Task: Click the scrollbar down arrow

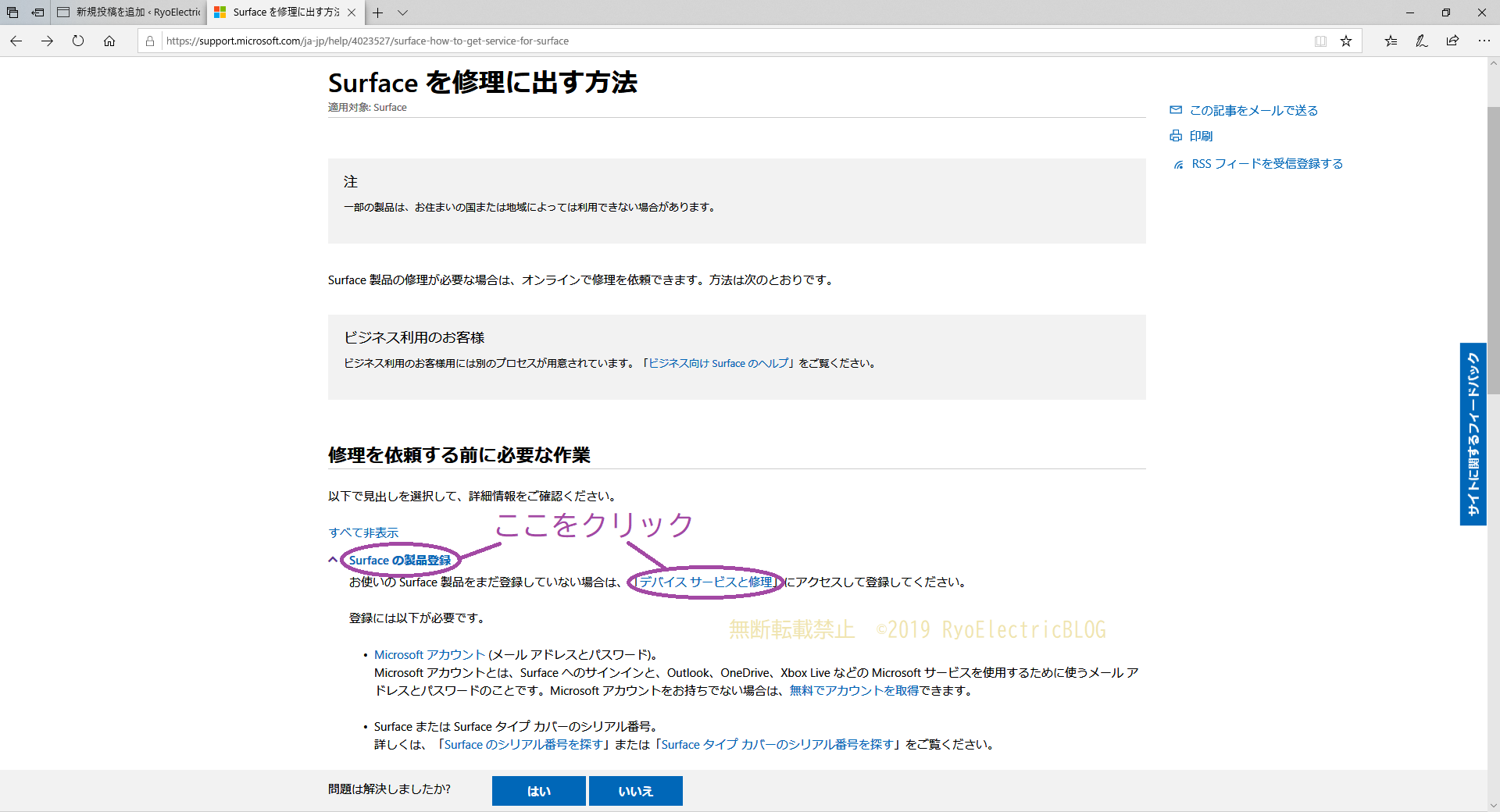Action: [1493, 805]
